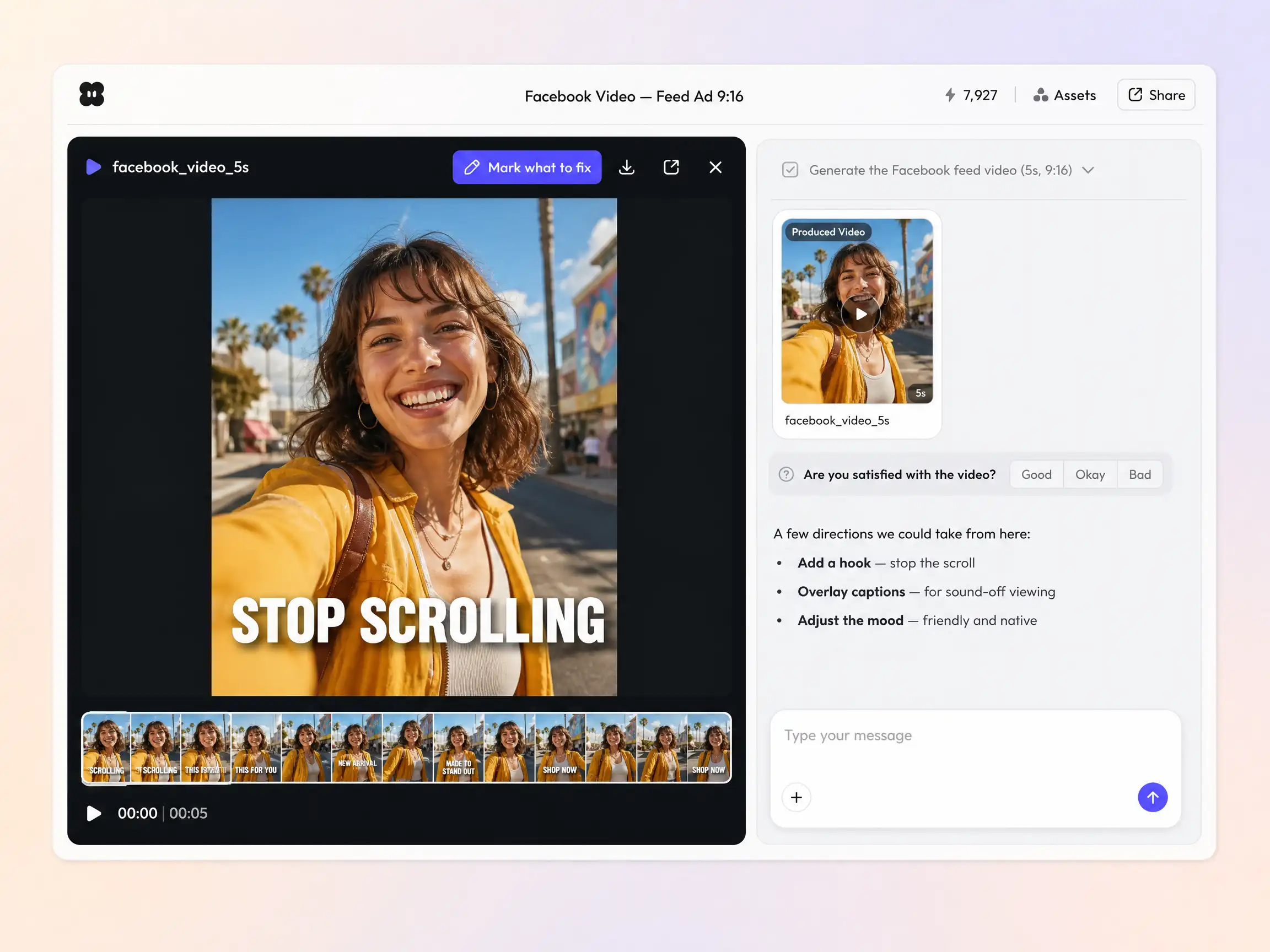Select the last SHOP NOW timeline frame

point(708,748)
